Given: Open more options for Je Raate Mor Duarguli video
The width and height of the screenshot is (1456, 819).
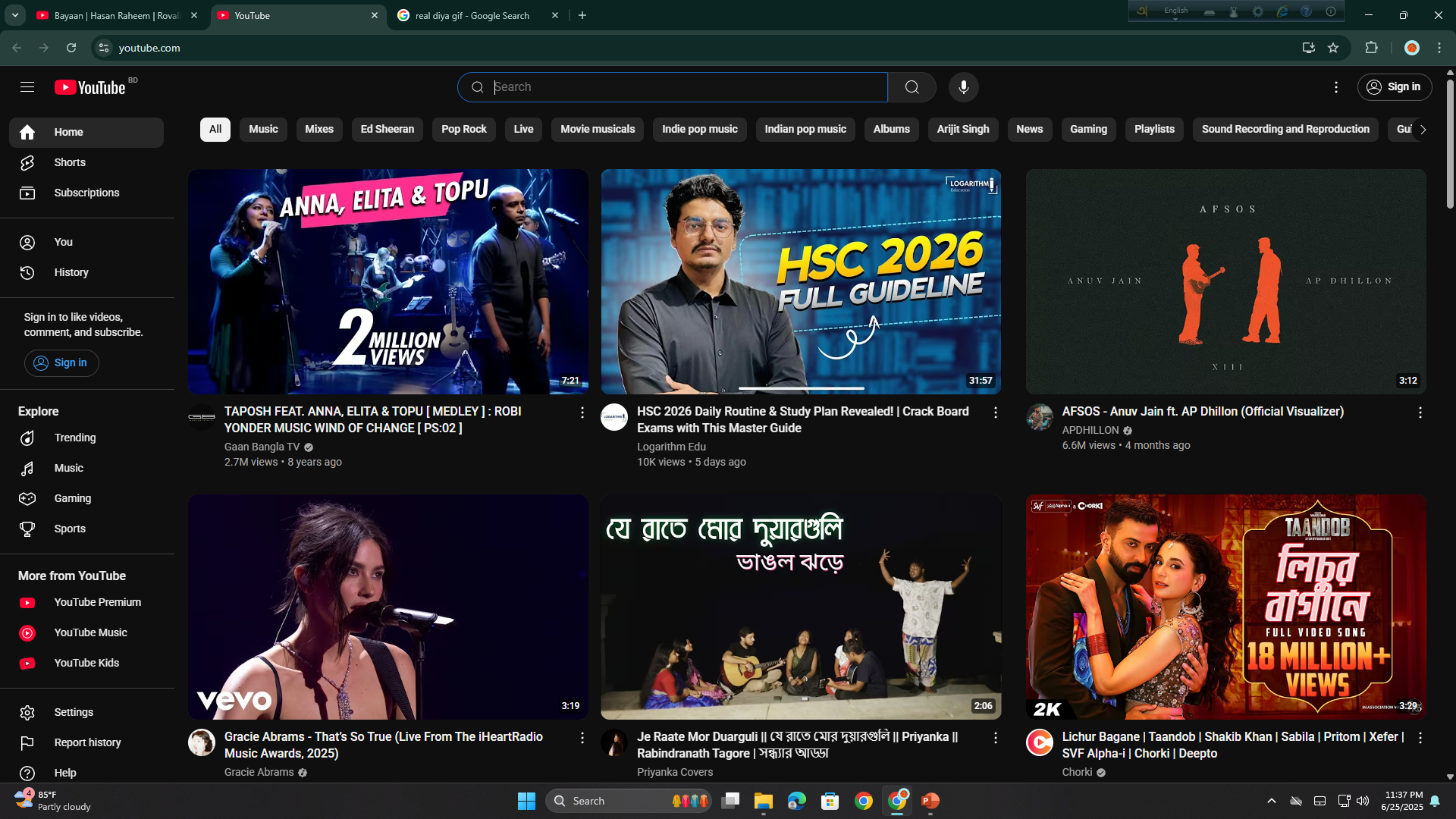Looking at the screenshot, I should 996,738.
